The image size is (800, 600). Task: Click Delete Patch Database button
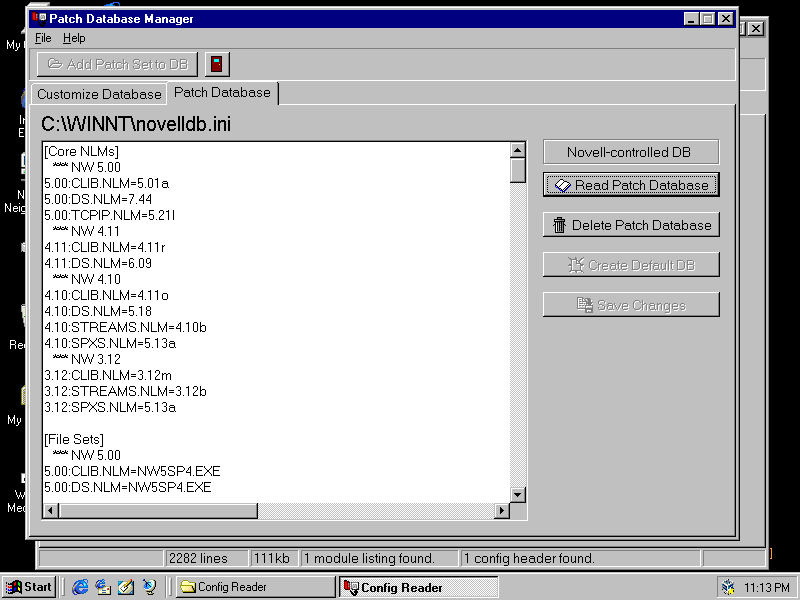click(x=631, y=225)
